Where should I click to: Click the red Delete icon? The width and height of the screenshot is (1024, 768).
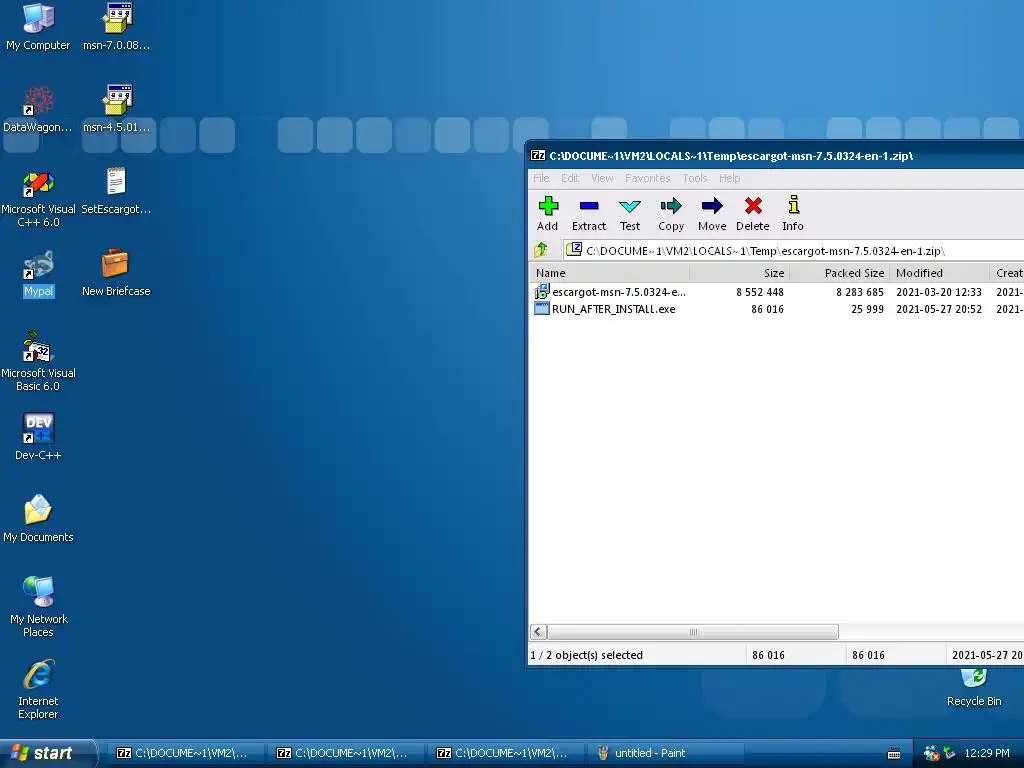point(753,214)
